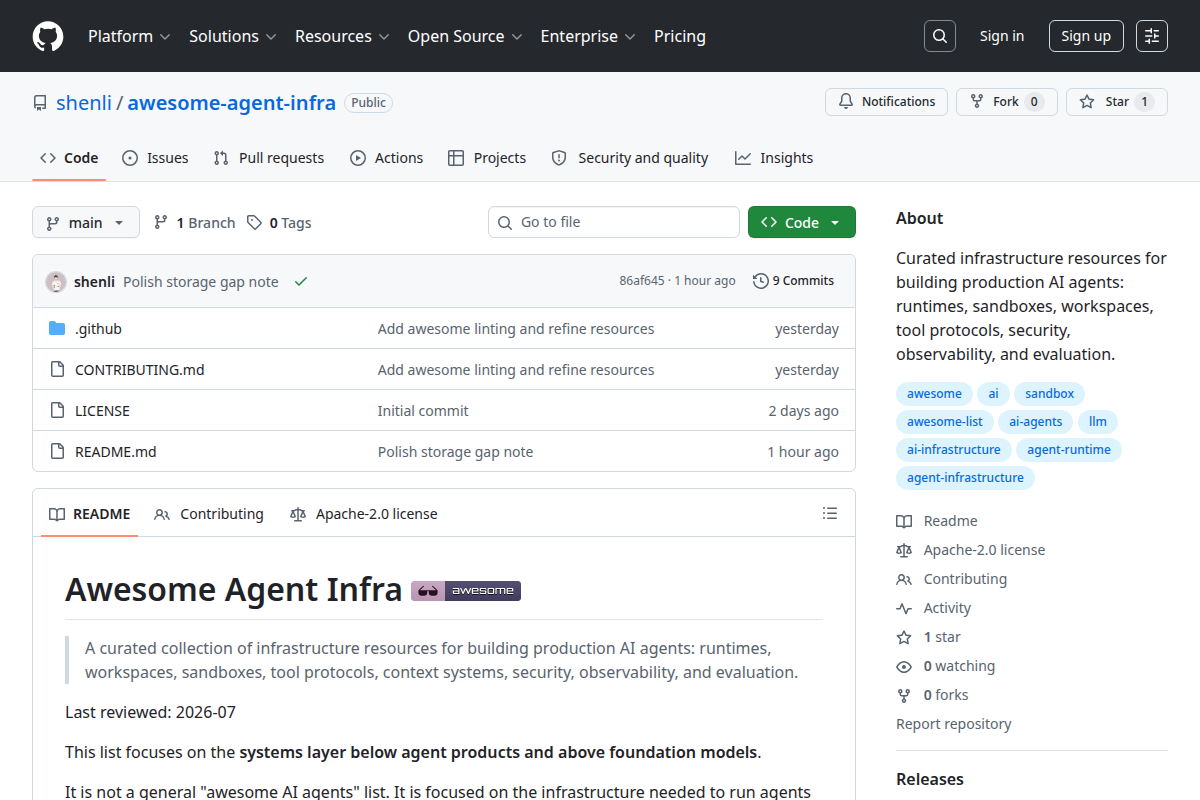Open the green Code dropdown button

pos(802,222)
